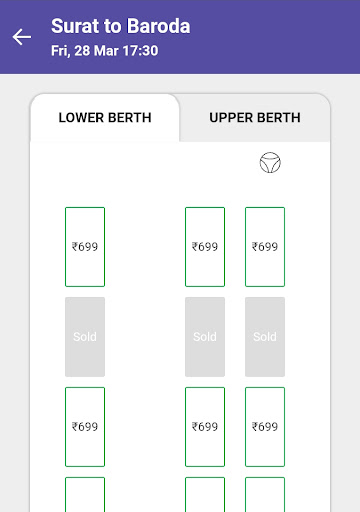Pick the partially visible fourth-row single-side berth
This screenshot has height=512, width=360.
[x=85, y=495]
